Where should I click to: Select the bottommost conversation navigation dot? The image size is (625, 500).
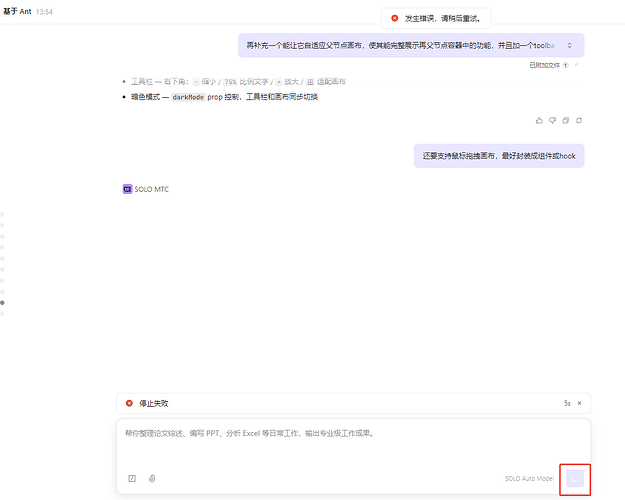pos(3,313)
